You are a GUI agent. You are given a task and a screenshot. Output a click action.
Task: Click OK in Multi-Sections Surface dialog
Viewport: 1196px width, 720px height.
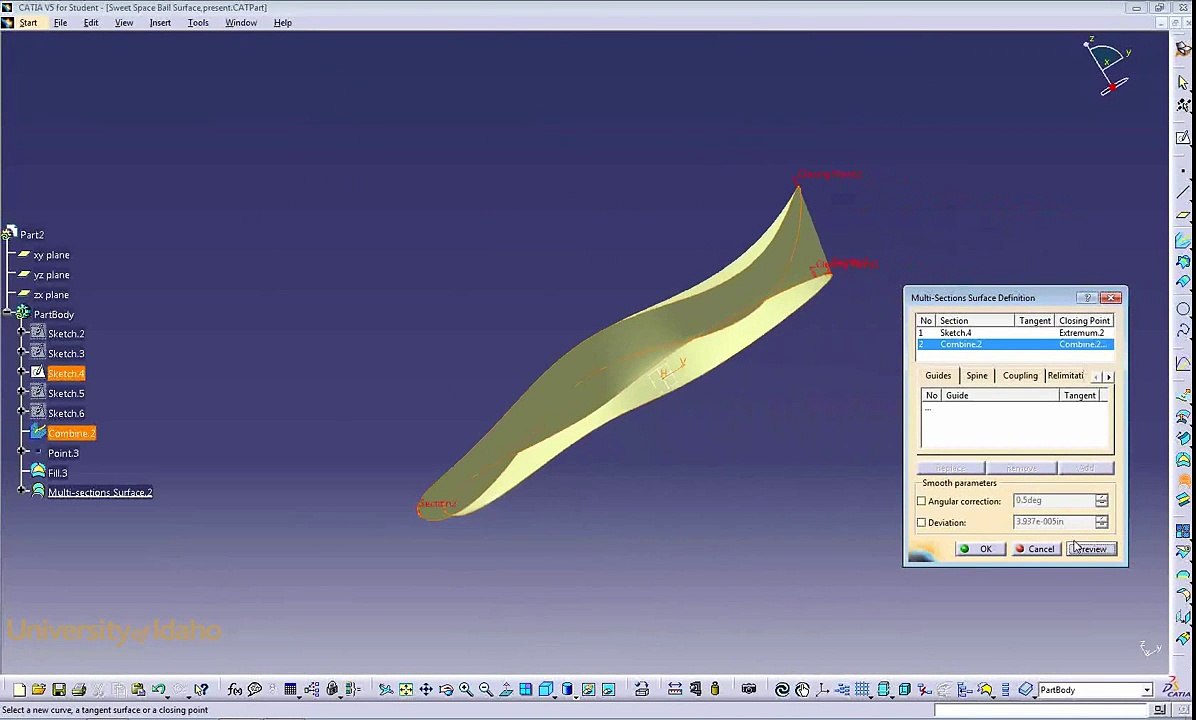pos(980,549)
